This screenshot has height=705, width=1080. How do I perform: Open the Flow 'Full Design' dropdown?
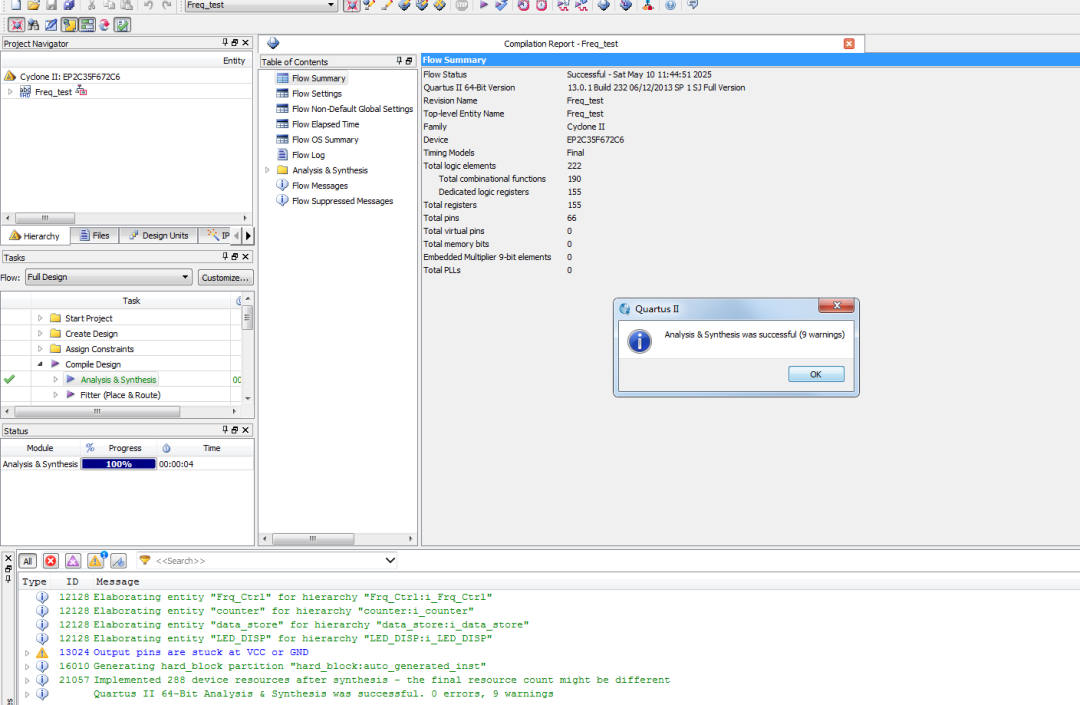point(108,277)
